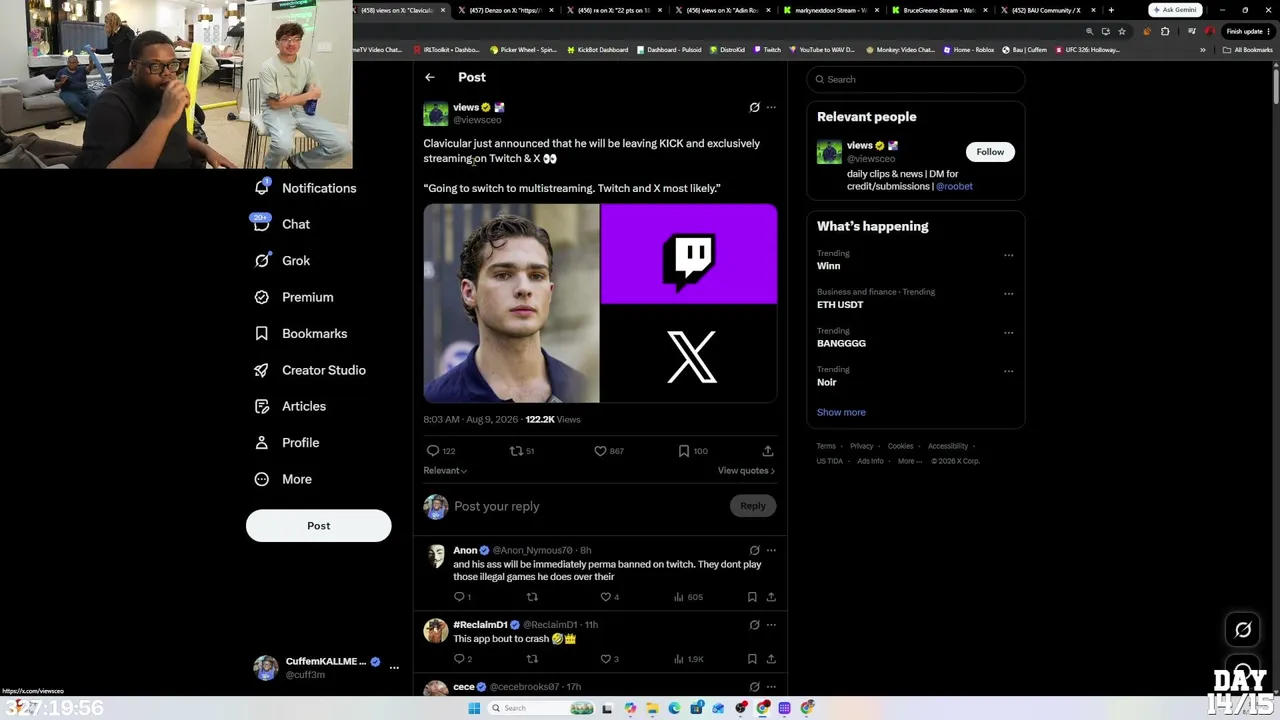Expand the Relevant reply sorting dropdown
The height and width of the screenshot is (720, 1280).
pyautogui.click(x=445, y=471)
